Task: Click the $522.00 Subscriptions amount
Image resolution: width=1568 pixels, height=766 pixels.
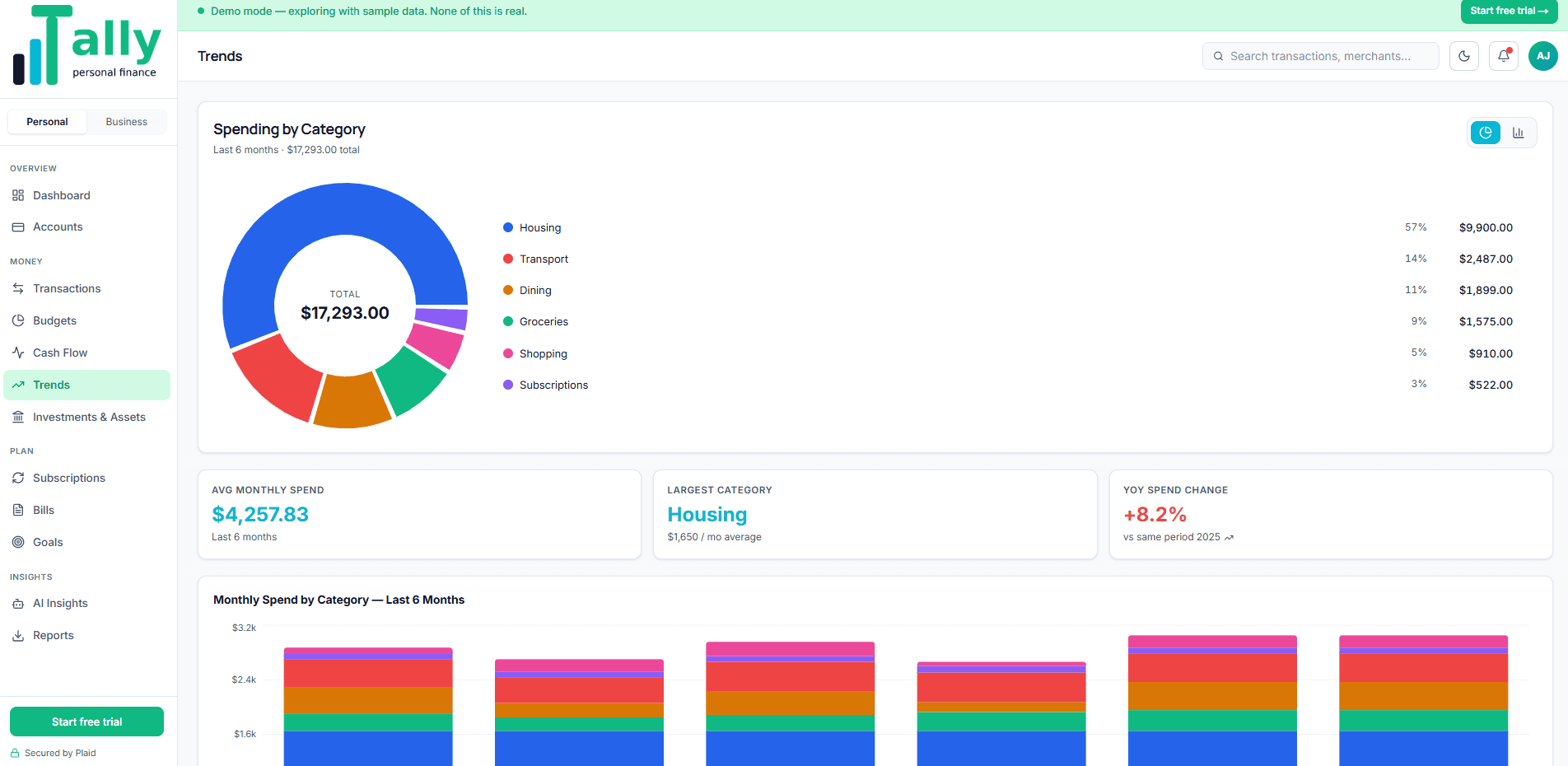Action: pos(1491,385)
